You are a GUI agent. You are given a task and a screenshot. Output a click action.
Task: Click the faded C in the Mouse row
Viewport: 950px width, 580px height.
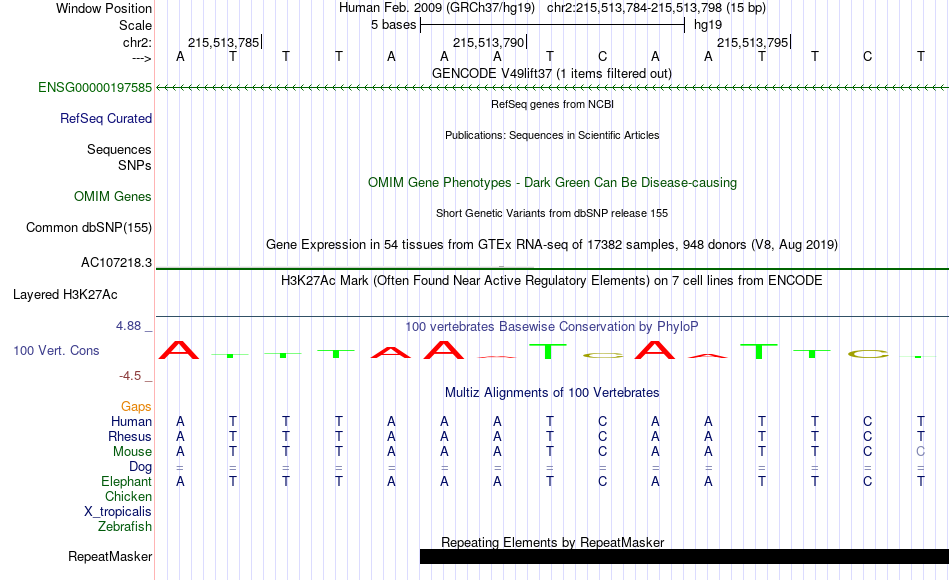[x=920, y=452]
